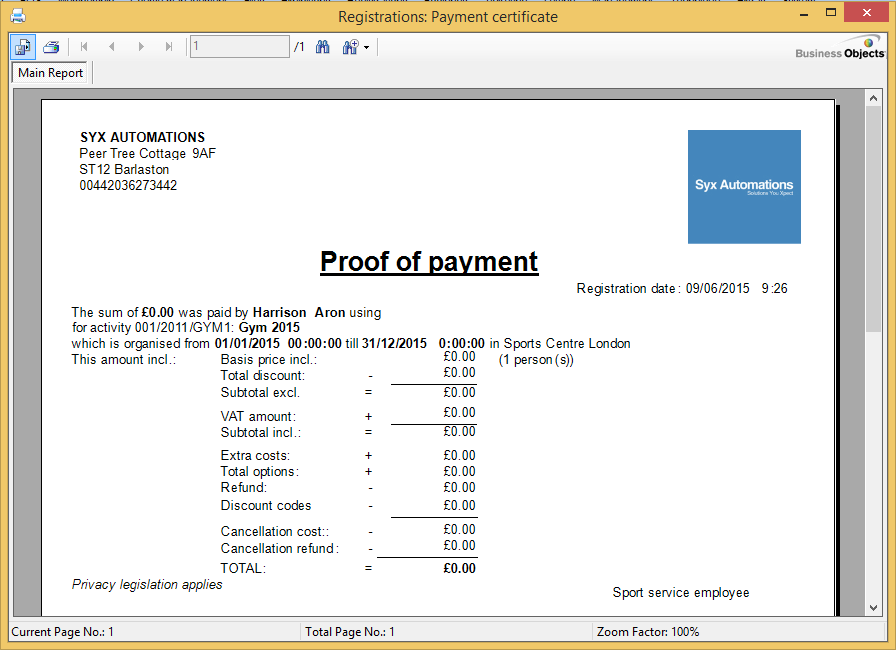Jump to the last page
Screen dimensions: 896x650
coord(168,46)
